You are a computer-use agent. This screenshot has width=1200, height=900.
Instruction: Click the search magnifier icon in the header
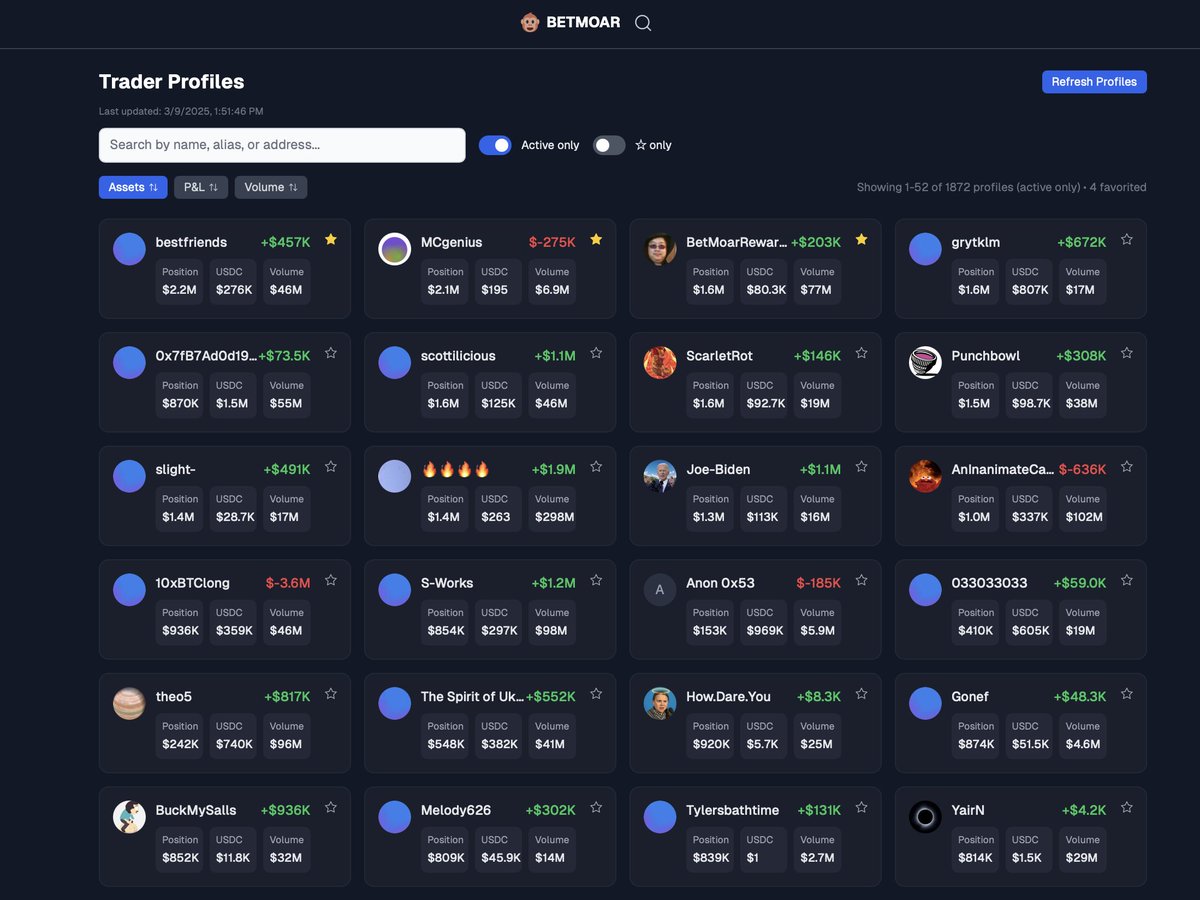click(x=643, y=22)
